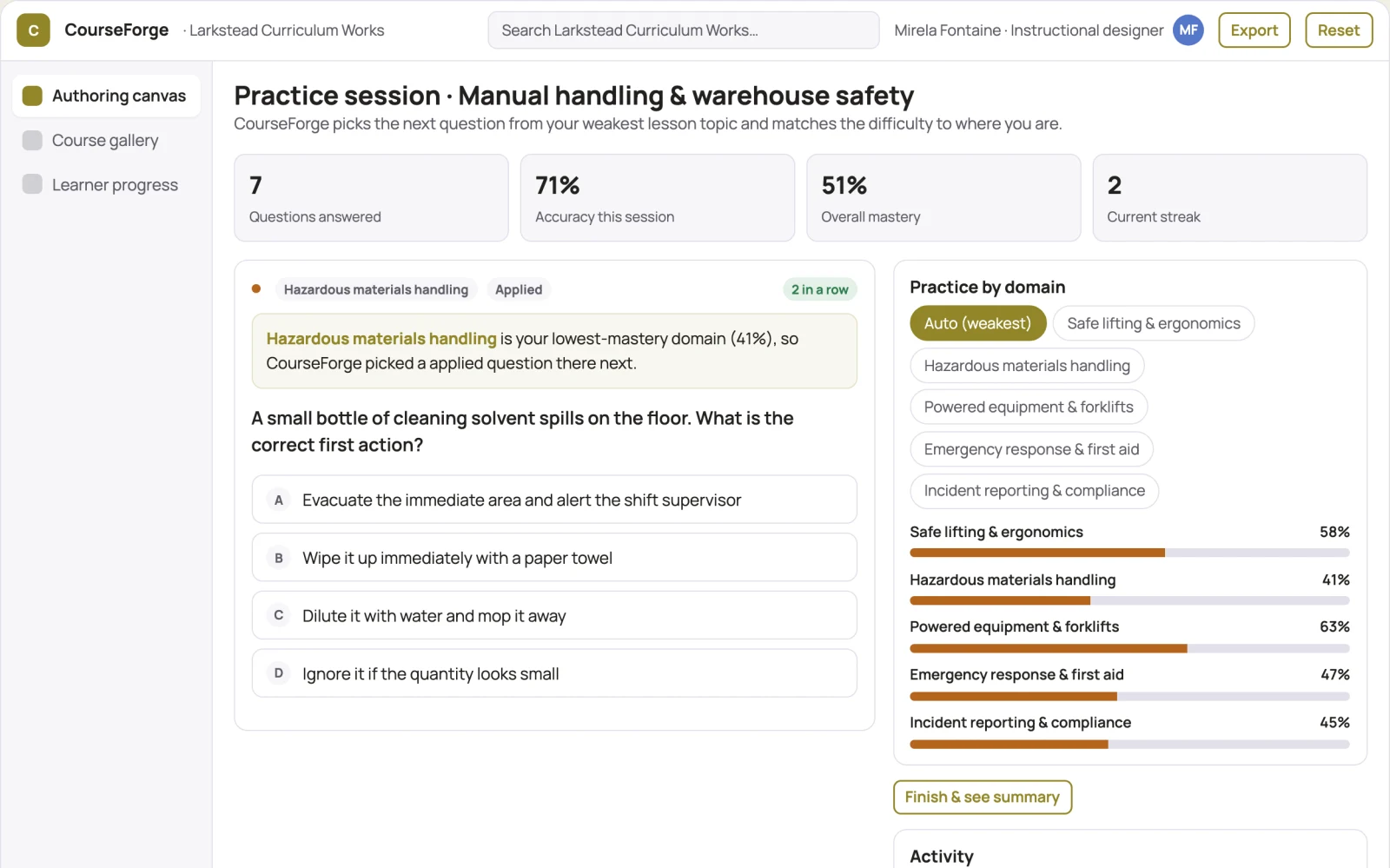Screen dimensions: 1390x868
Task: Click the Mirela Fontaine user name
Action: (948, 30)
